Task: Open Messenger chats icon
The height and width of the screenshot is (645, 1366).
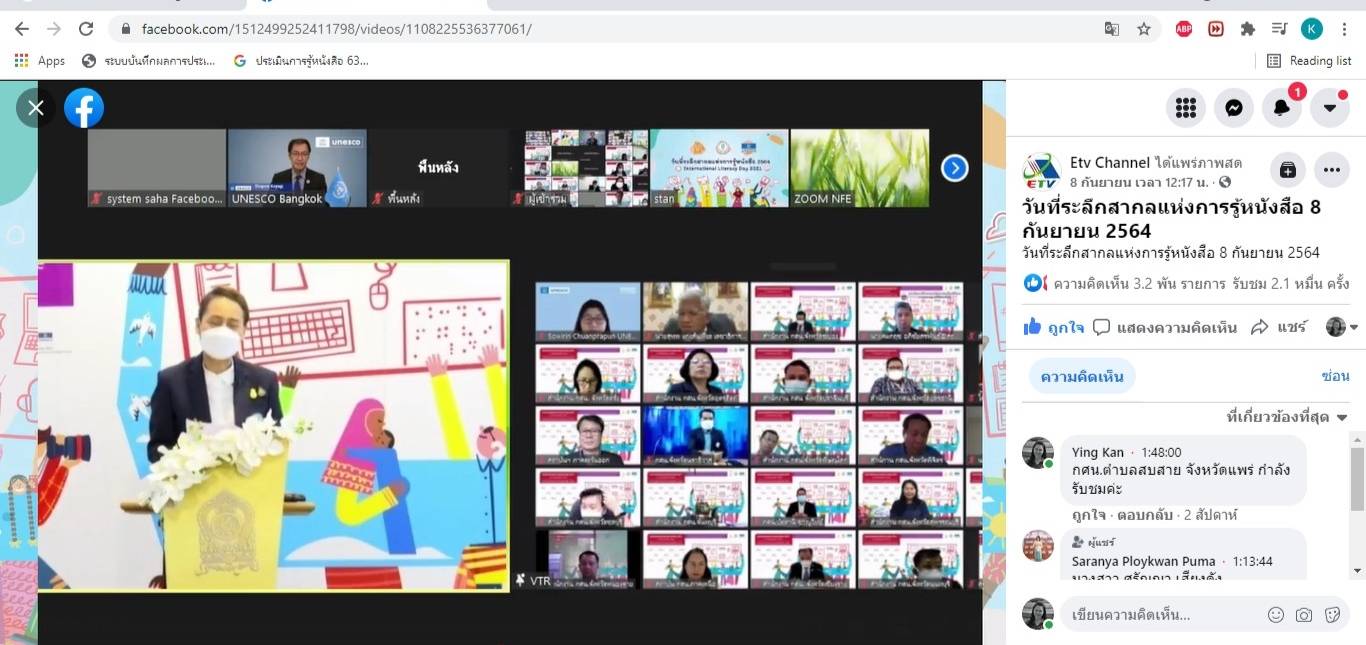Action: [1234, 108]
